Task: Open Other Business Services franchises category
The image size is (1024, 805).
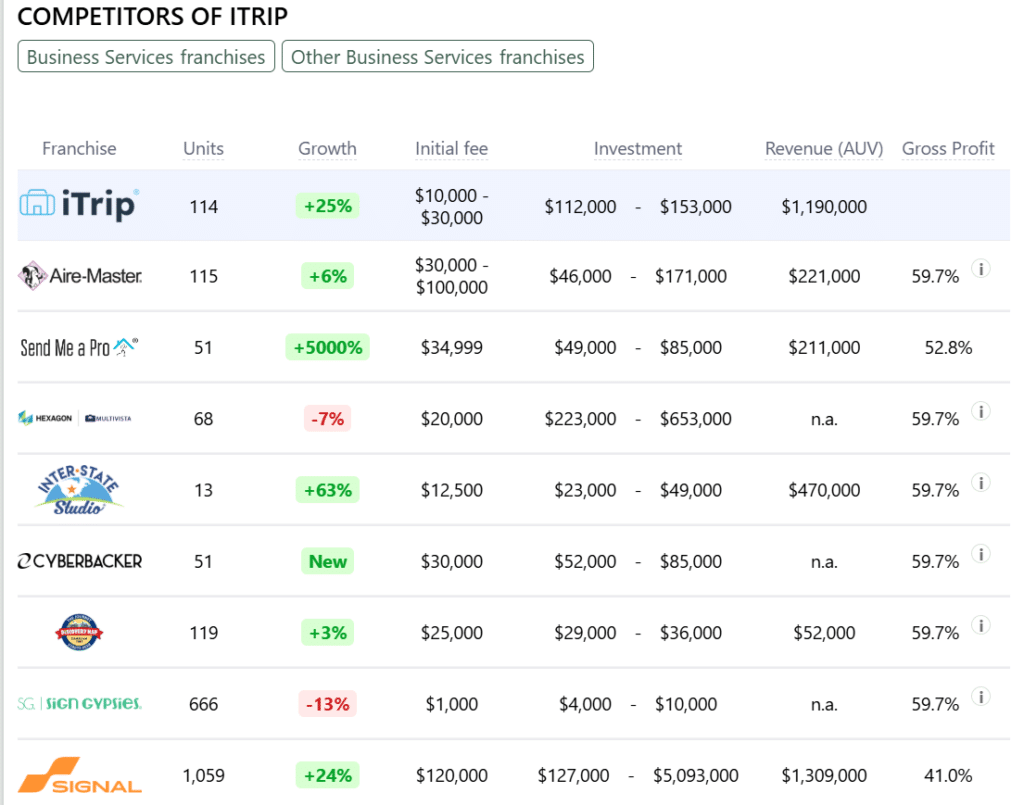Action: tap(438, 57)
